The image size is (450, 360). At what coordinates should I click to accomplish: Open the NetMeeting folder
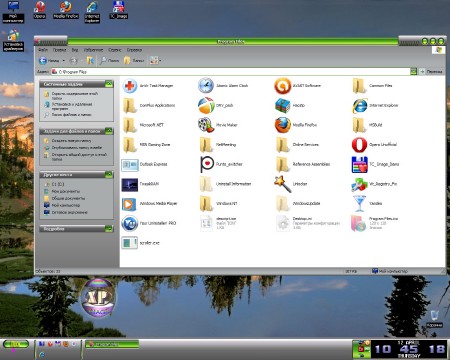coord(206,145)
